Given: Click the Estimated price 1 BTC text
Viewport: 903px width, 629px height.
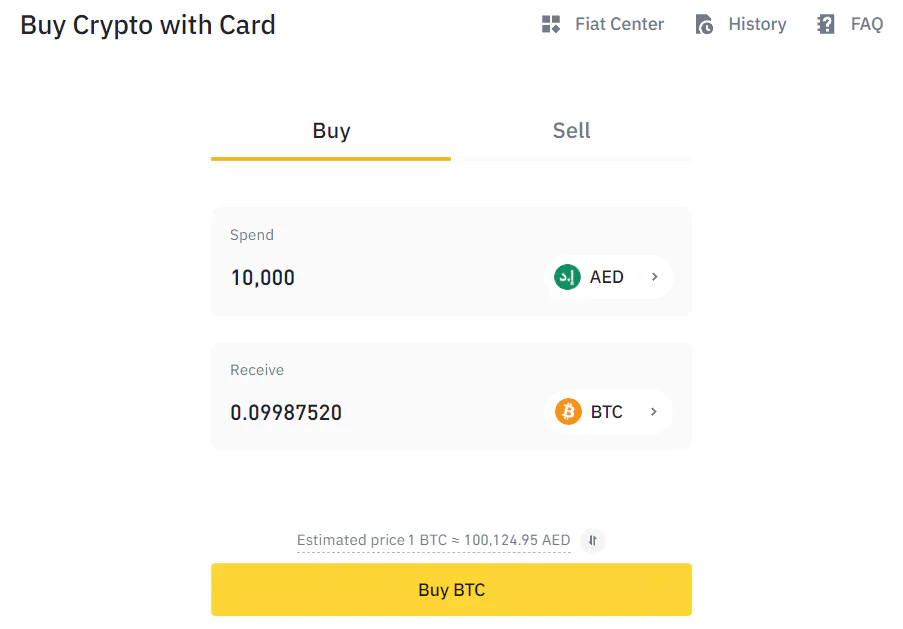Looking at the screenshot, I should coord(433,540).
